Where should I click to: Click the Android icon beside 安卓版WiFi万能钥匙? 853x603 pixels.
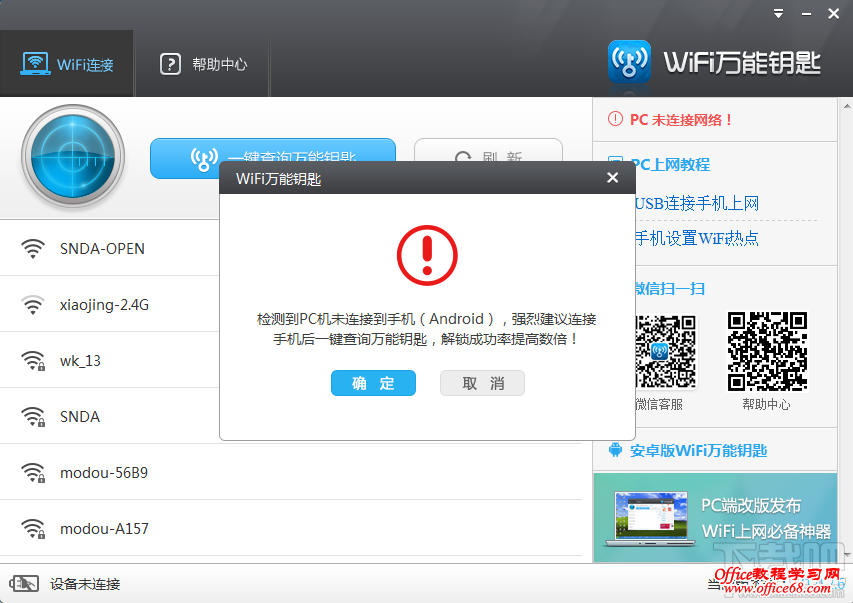tap(615, 451)
